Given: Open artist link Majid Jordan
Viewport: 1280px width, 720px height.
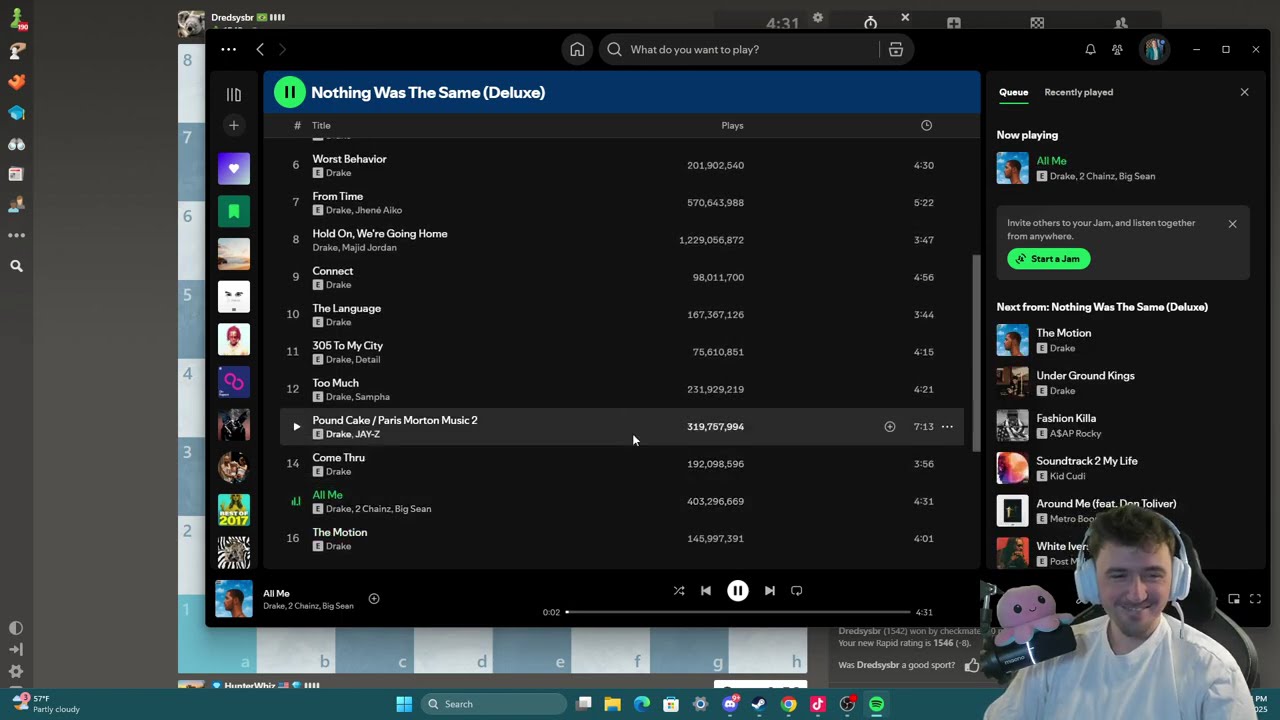Looking at the screenshot, I should pyautogui.click(x=369, y=247).
